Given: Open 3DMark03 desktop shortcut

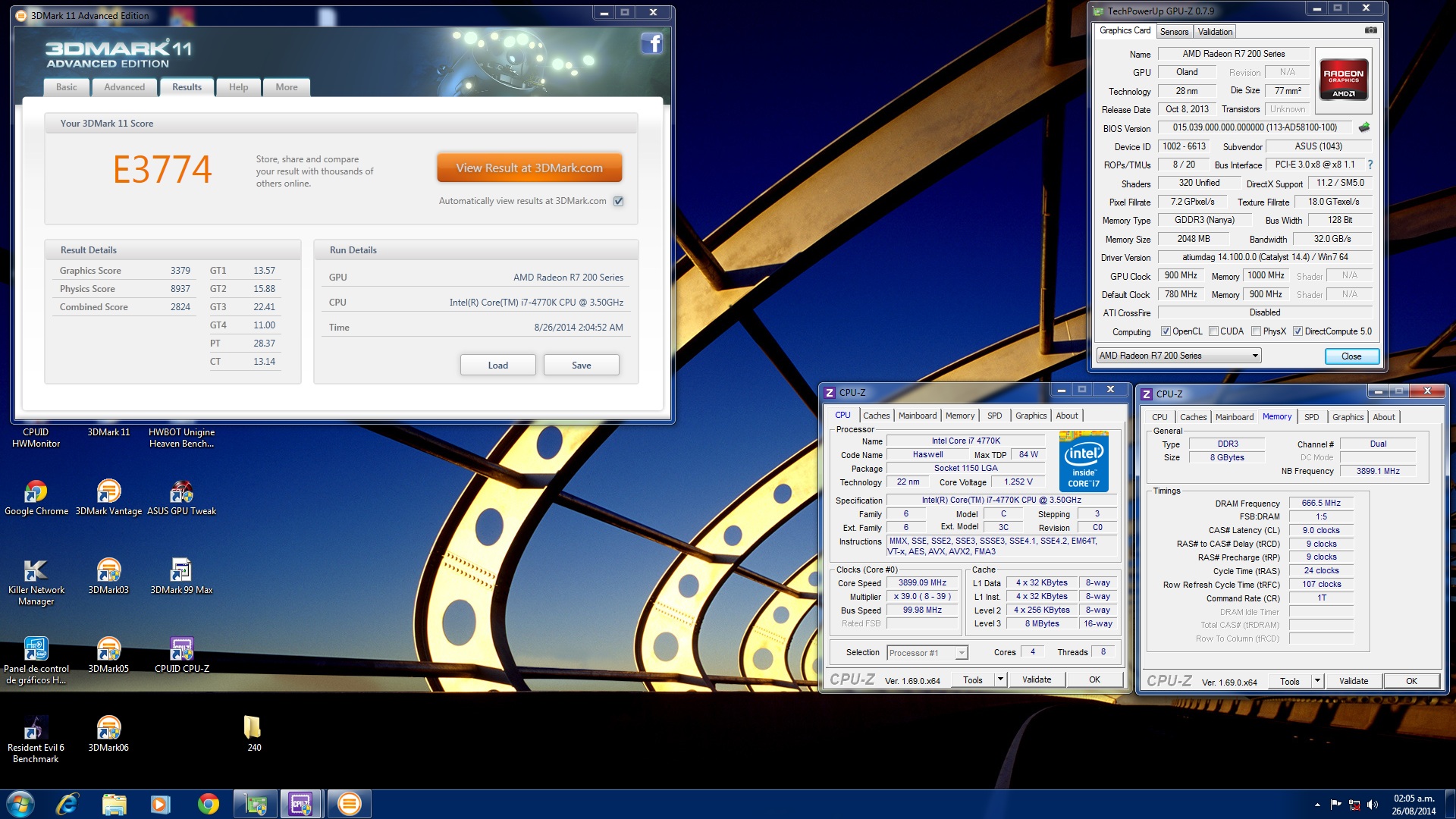Looking at the screenshot, I should coord(108,576).
